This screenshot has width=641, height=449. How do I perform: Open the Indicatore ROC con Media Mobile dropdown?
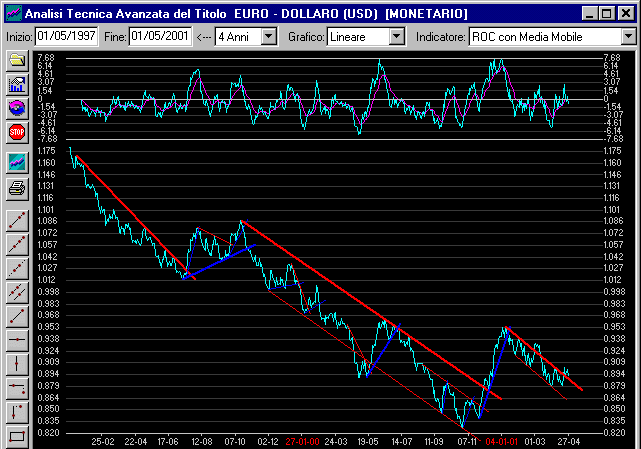[x=628, y=36]
